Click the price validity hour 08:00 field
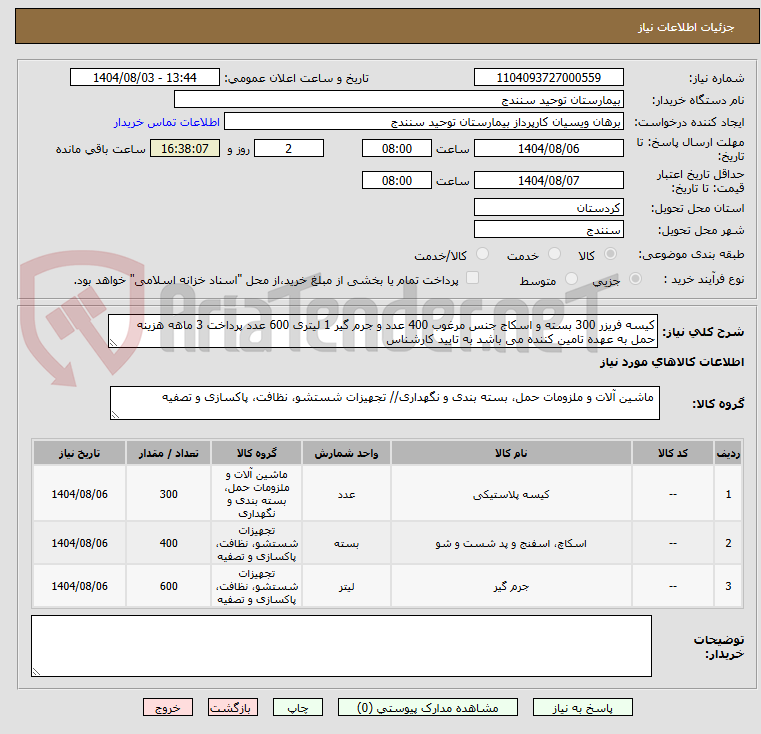Screen dimensions: 761x734 tap(397, 180)
